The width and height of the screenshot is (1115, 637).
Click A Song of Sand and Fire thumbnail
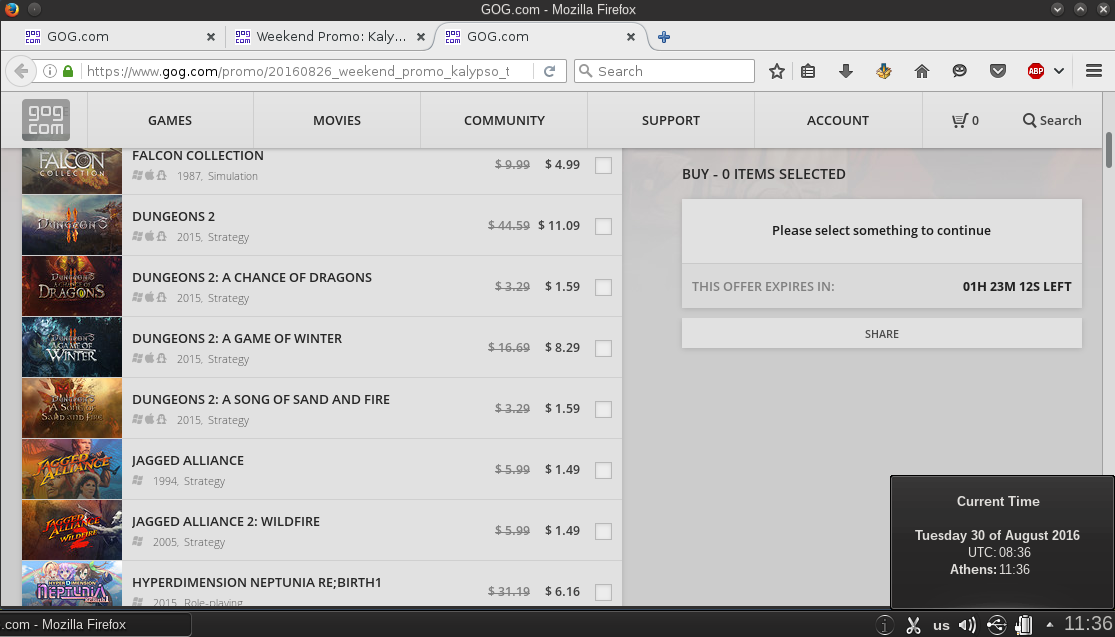point(72,408)
